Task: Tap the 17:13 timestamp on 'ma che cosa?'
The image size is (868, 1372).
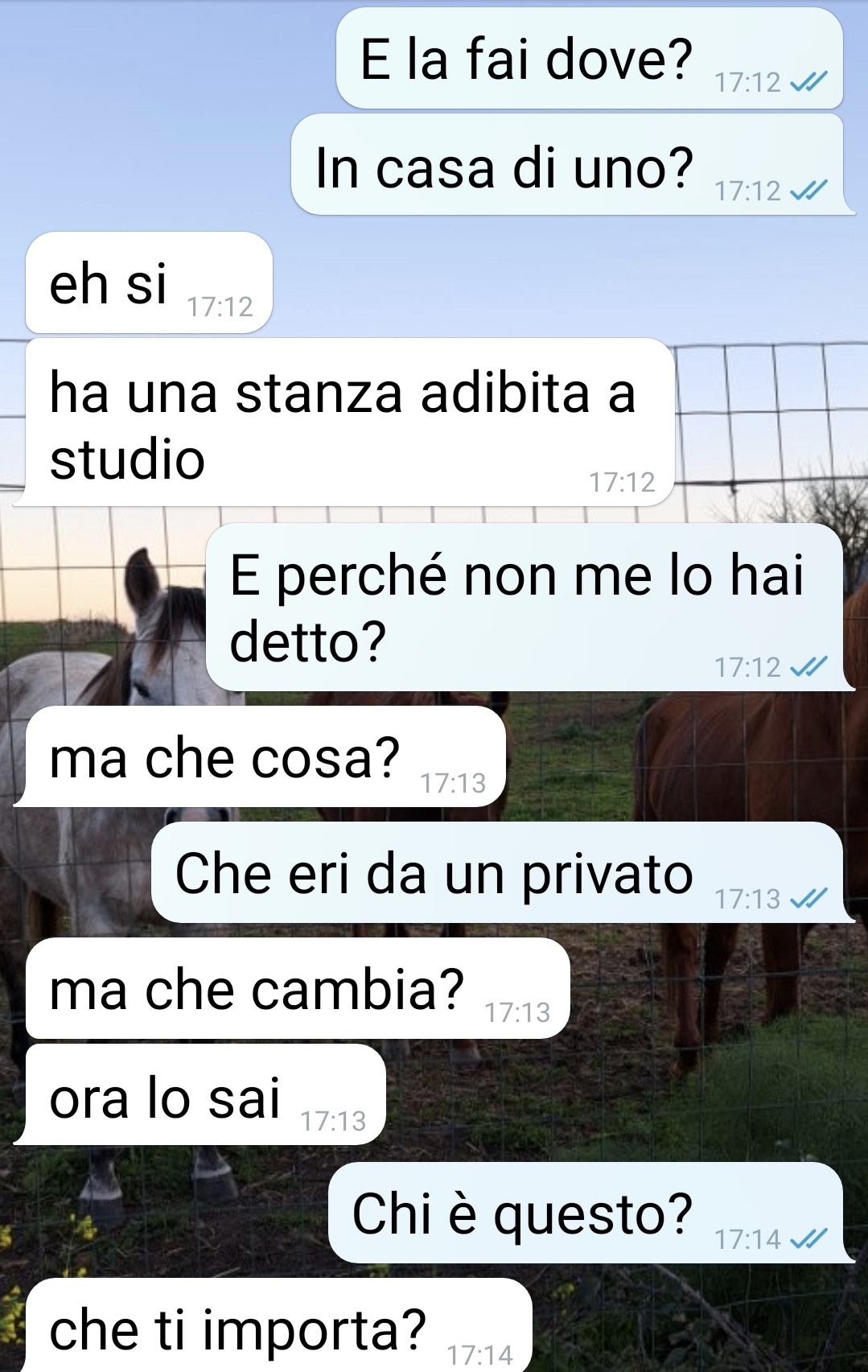Action: [x=453, y=783]
